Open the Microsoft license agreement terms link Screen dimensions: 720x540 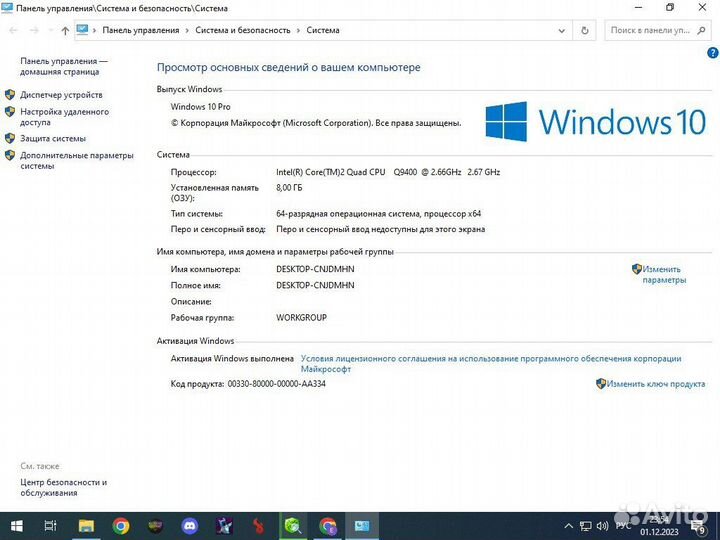(491, 364)
